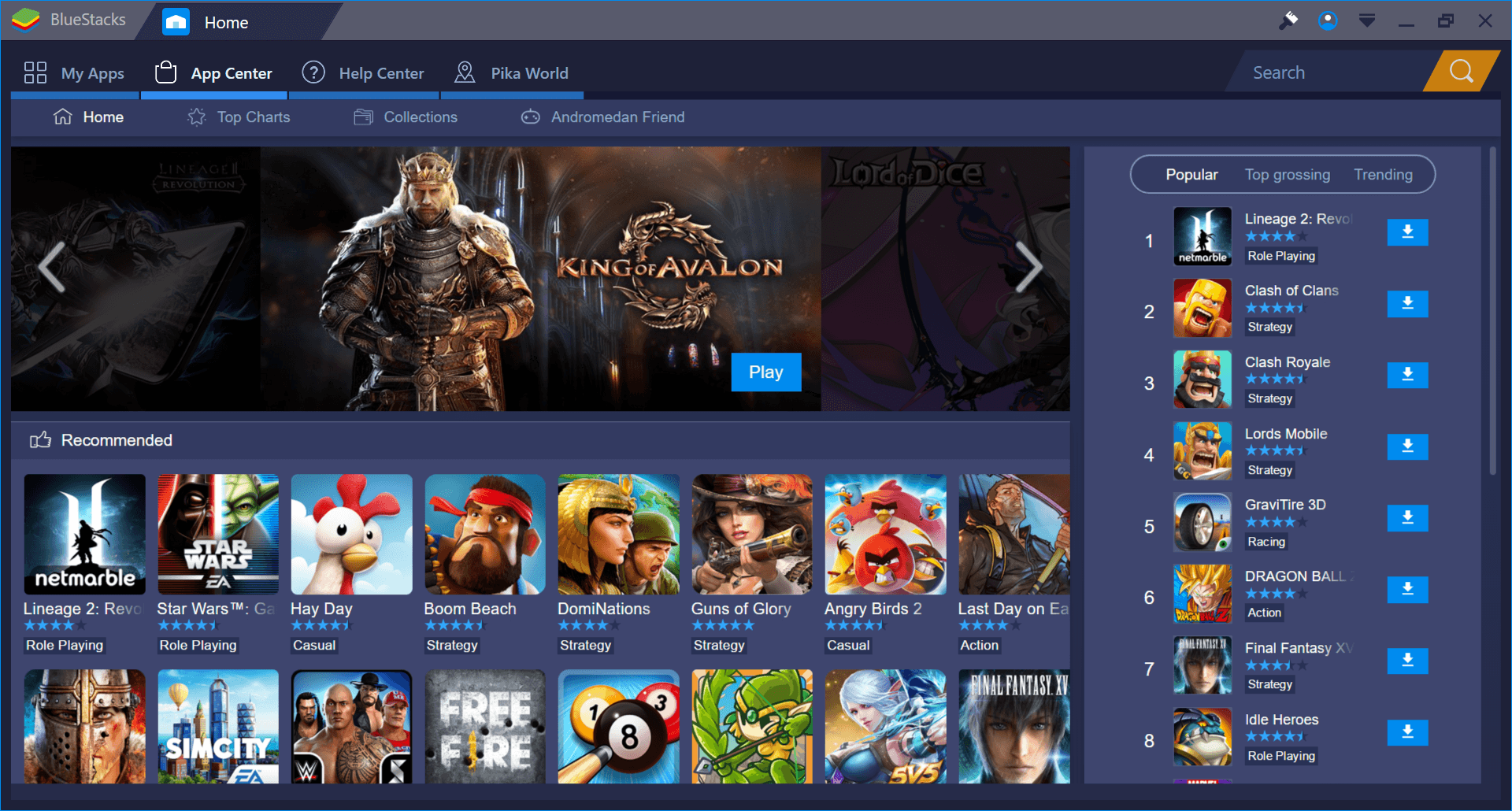
Task: Download DRAGON BALL game
Action: [1407, 590]
